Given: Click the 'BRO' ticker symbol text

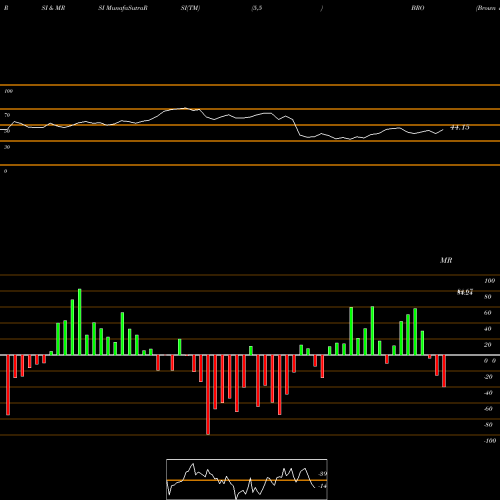Looking at the screenshot, I should [x=418, y=8].
